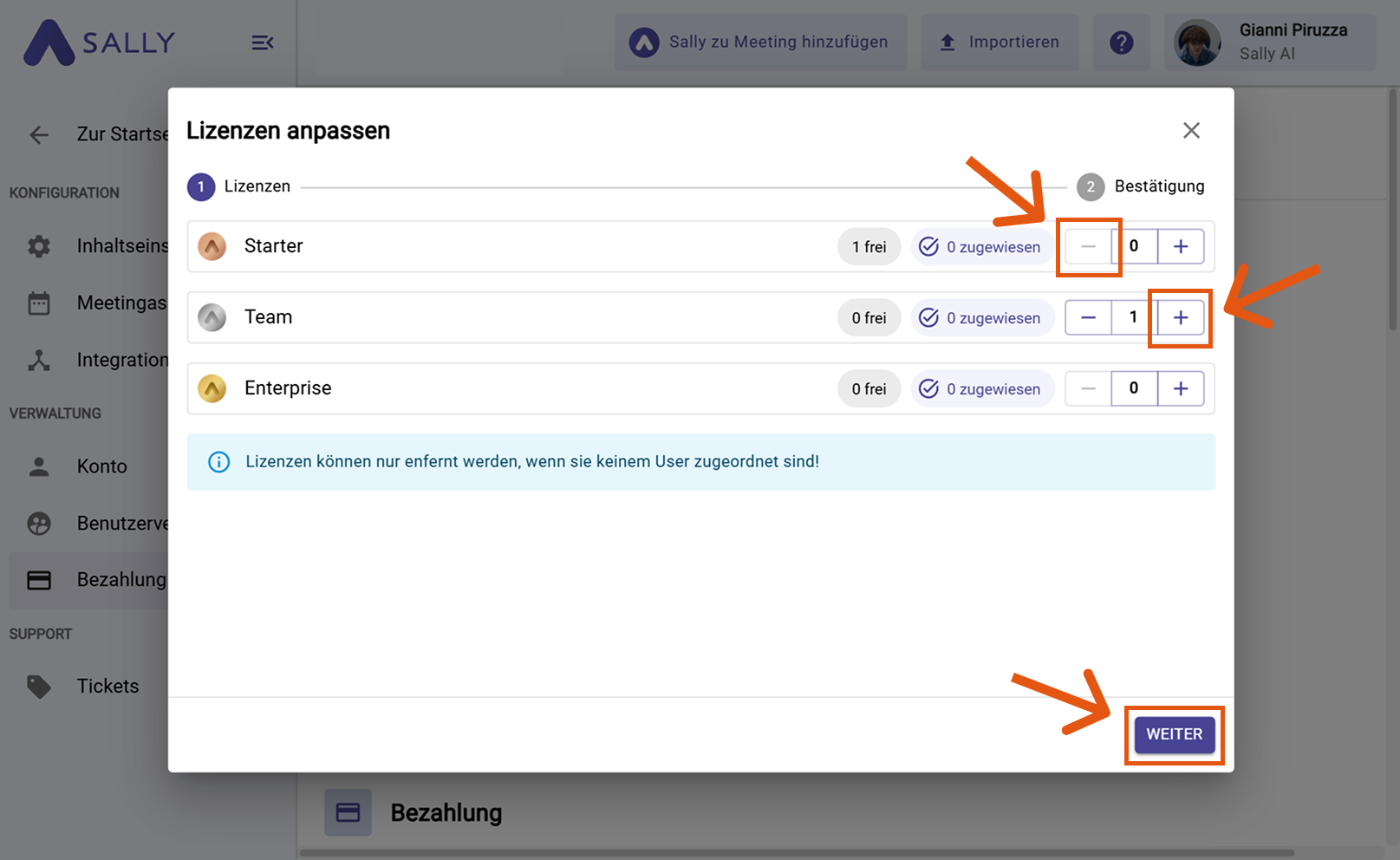Click the WEITER button
Screen dimensions: 1400x860
[1174, 734]
